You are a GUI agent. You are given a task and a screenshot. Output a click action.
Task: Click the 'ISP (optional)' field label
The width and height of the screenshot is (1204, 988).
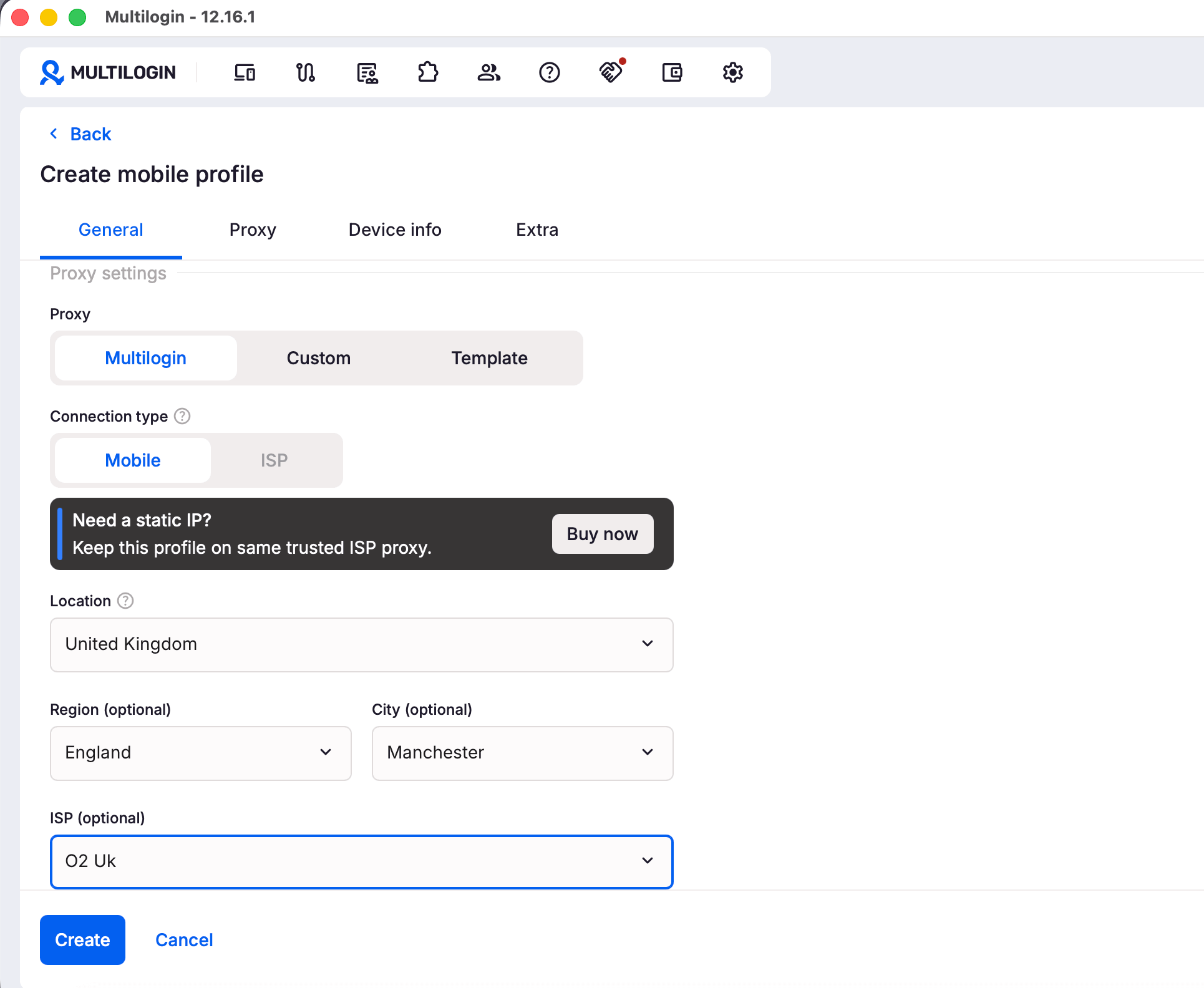click(97, 818)
